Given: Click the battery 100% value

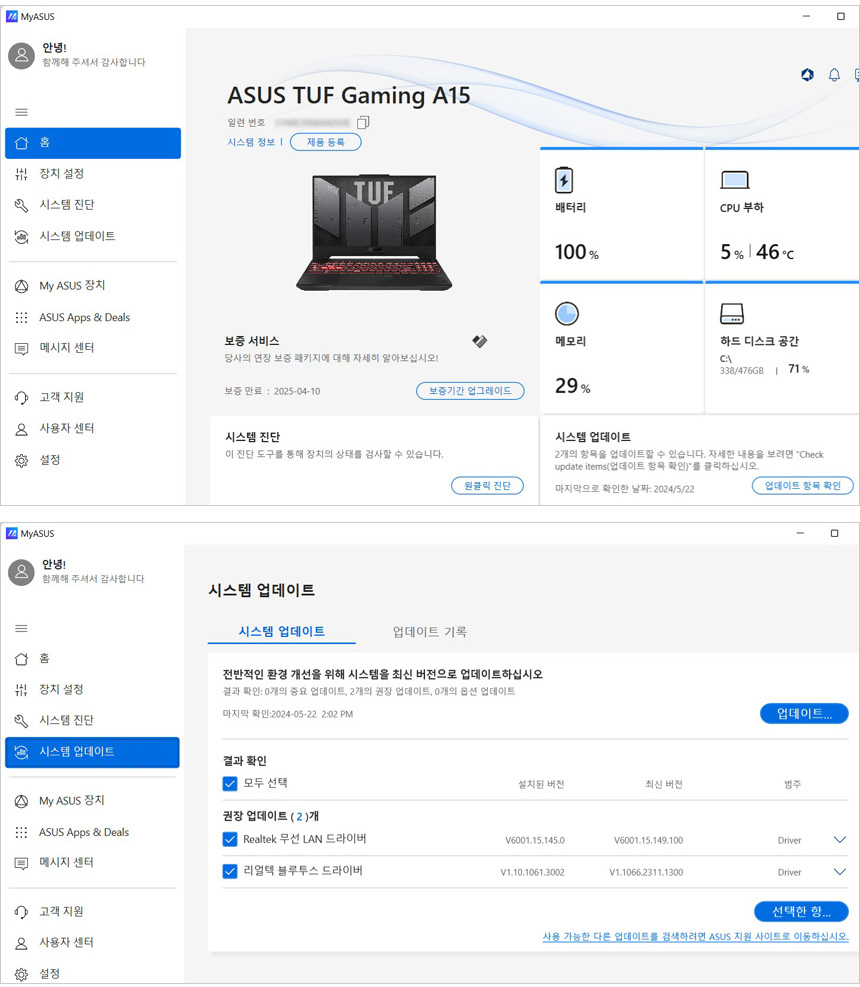Looking at the screenshot, I should pos(577,252).
